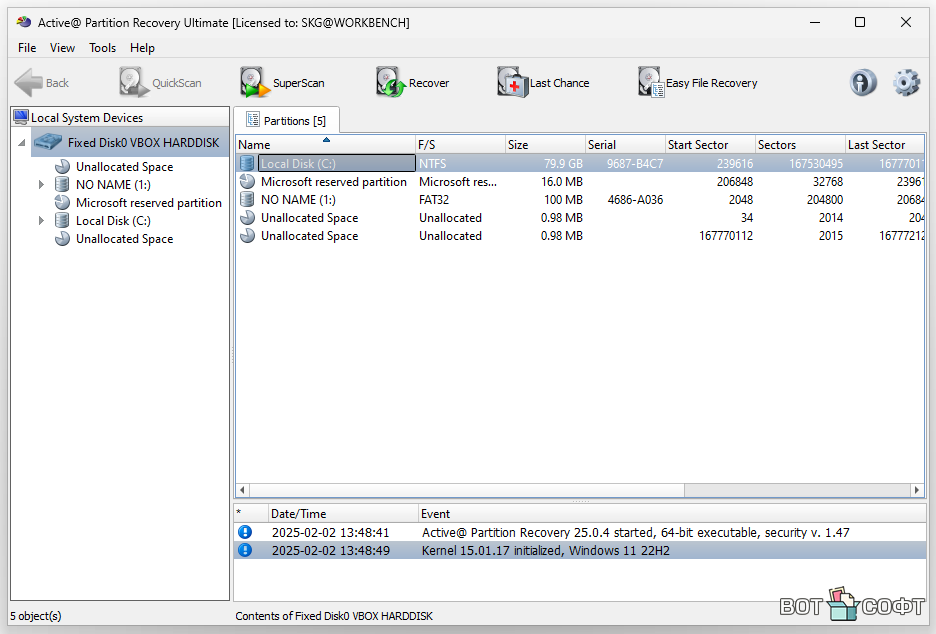The image size is (936, 634).
Task: Click the Partitions tab icon
Action: tap(253, 120)
